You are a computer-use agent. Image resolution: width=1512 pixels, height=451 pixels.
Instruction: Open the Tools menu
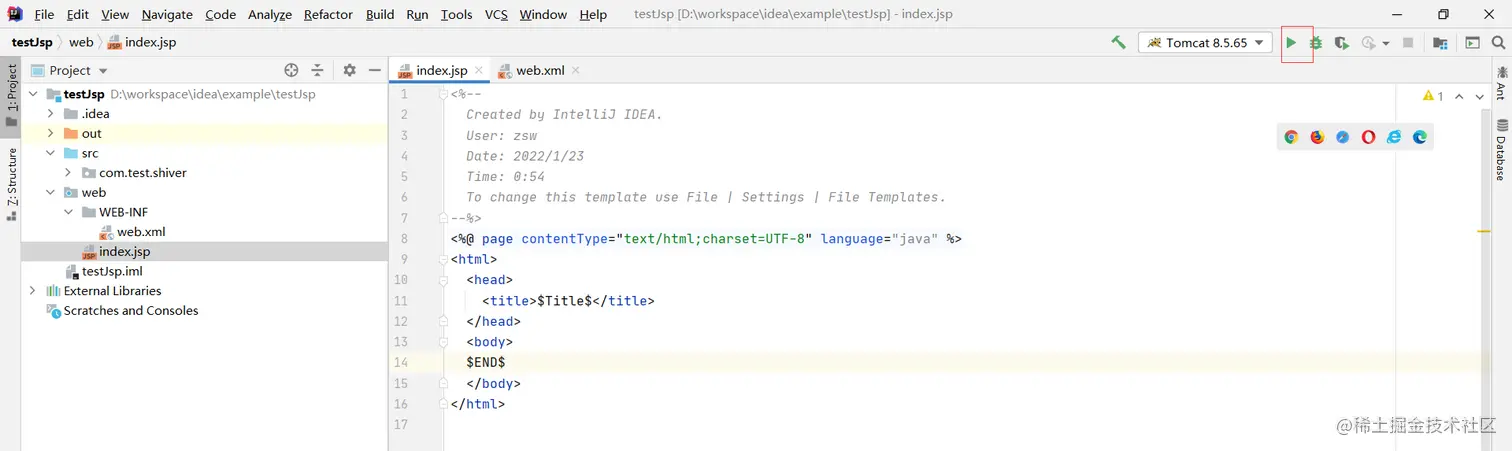tap(456, 14)
